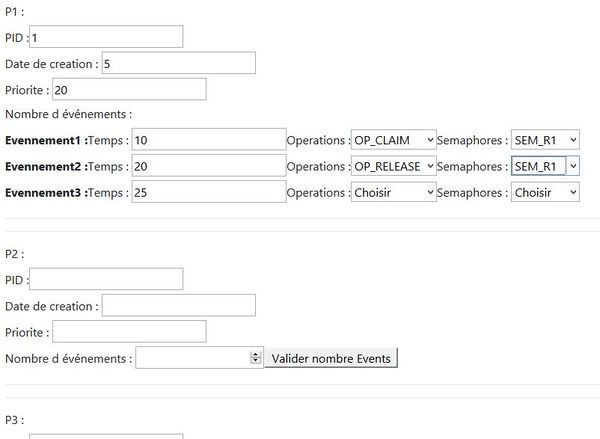Increase P2 event count with up arrow
The image size is (600, 439).
click(x=255, y=353)
